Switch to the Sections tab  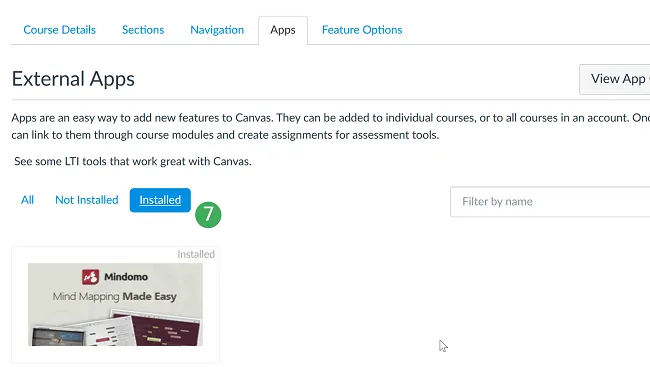pyautogui.click(x=143, y=30)
